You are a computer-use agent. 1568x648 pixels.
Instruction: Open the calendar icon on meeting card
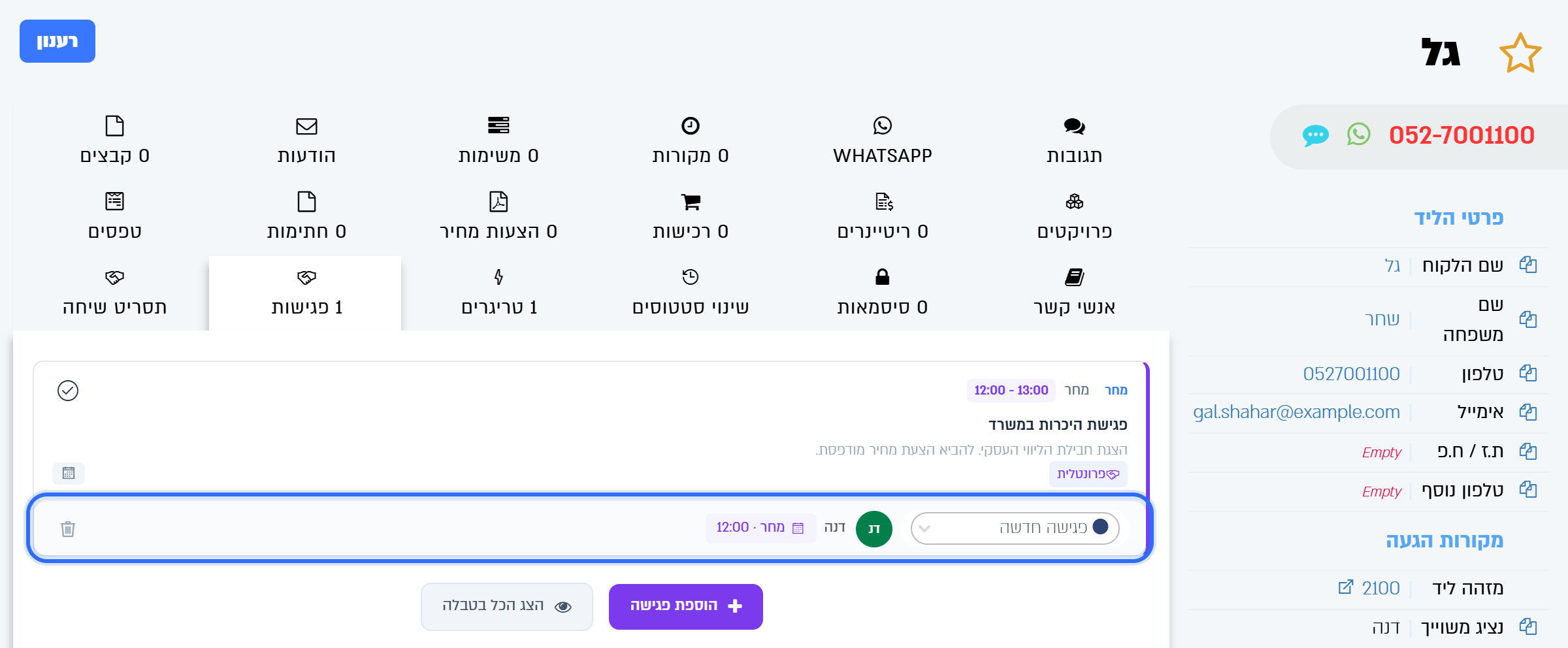(x=69, y=473)
